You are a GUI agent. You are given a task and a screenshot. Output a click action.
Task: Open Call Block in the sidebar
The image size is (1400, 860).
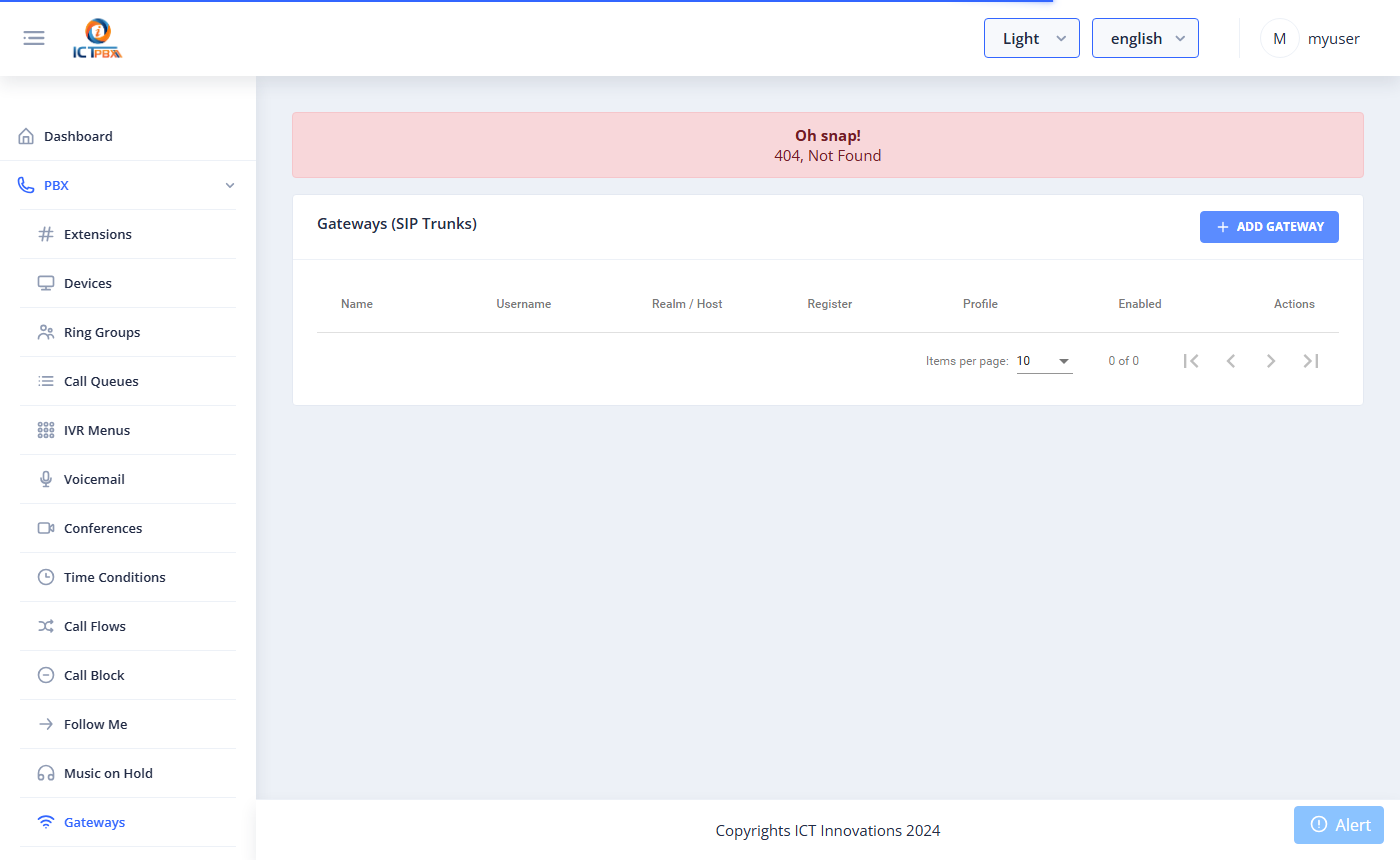click(x=128, y=675)
